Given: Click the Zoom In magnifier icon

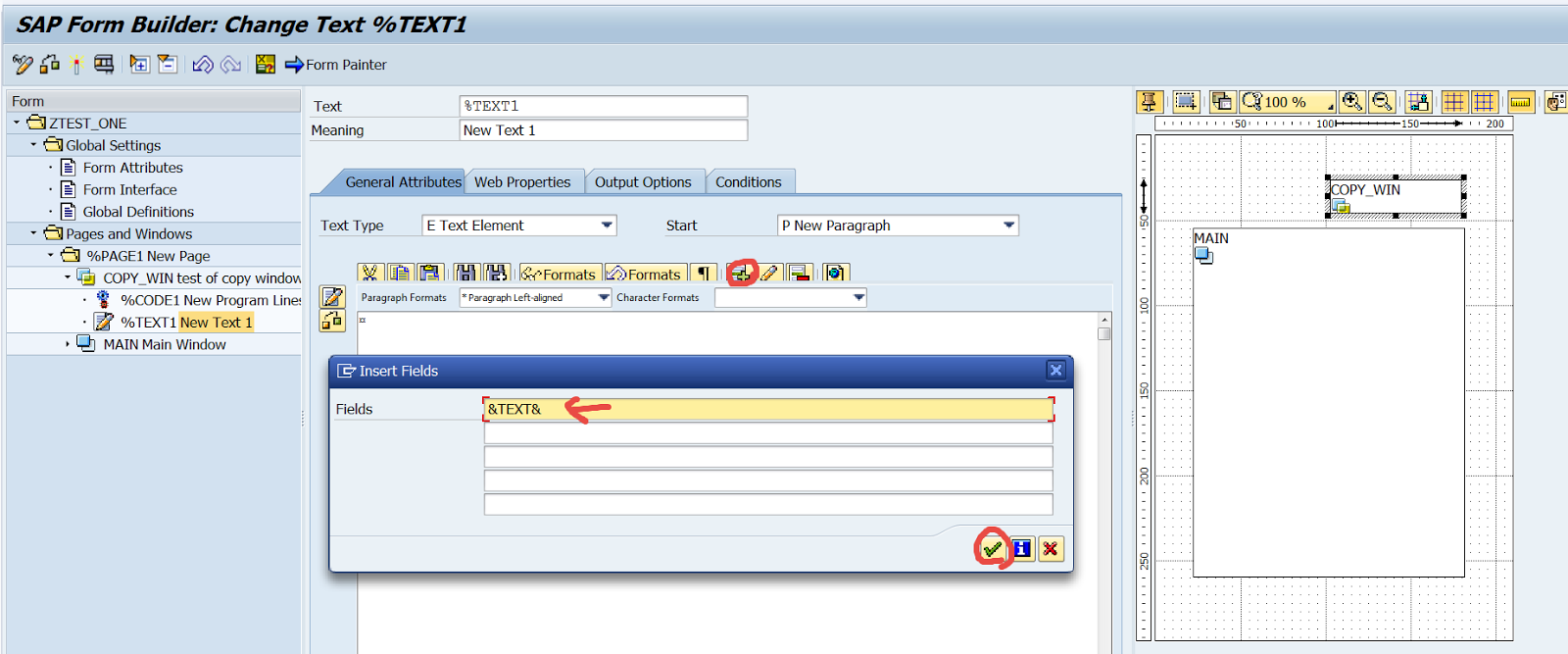Looking at the screenshot, I should pos(1352,101).
